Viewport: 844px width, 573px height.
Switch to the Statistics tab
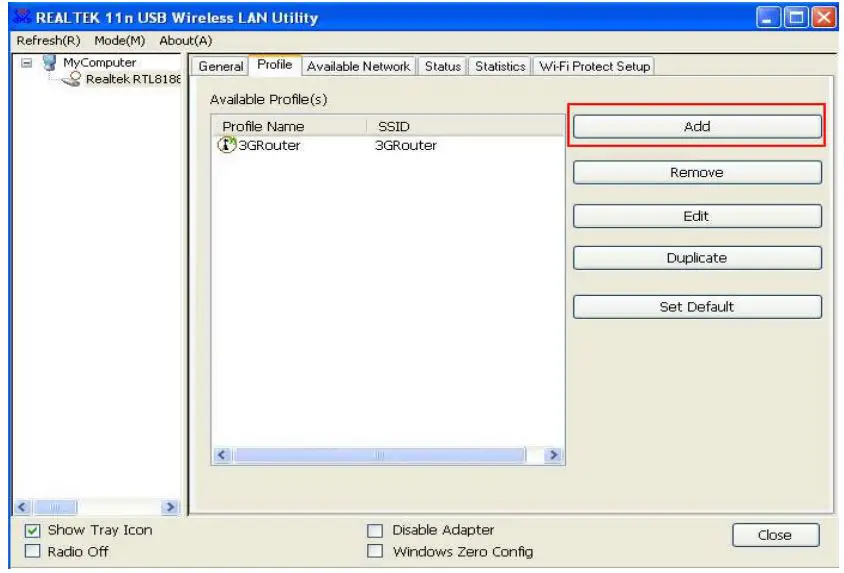[500, 66]
